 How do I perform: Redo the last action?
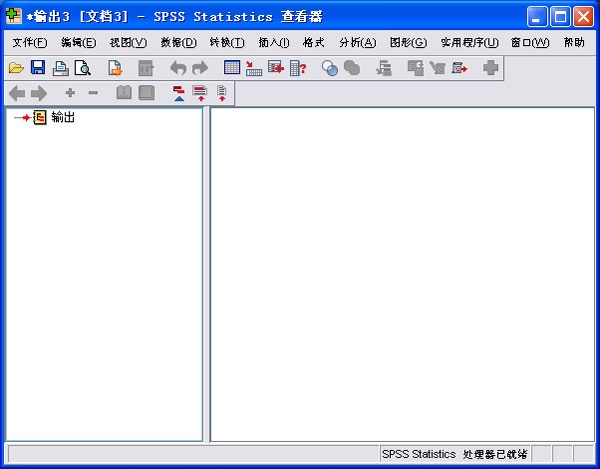(x=200, y=68)
